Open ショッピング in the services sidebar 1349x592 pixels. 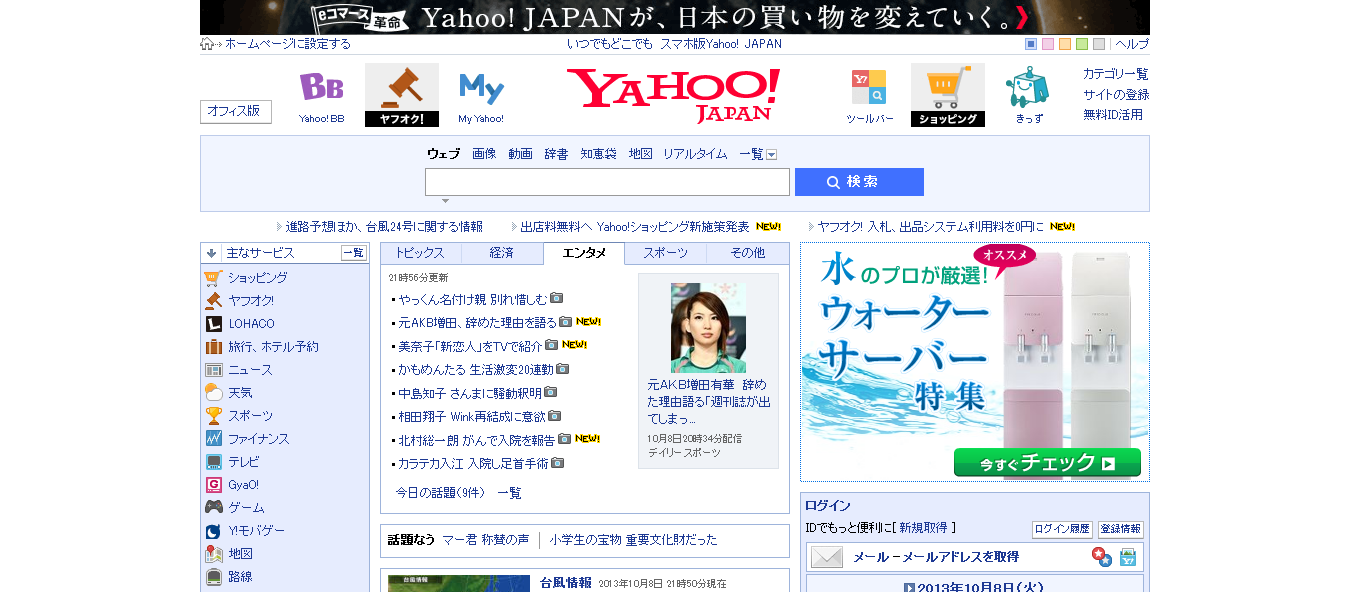258,278
